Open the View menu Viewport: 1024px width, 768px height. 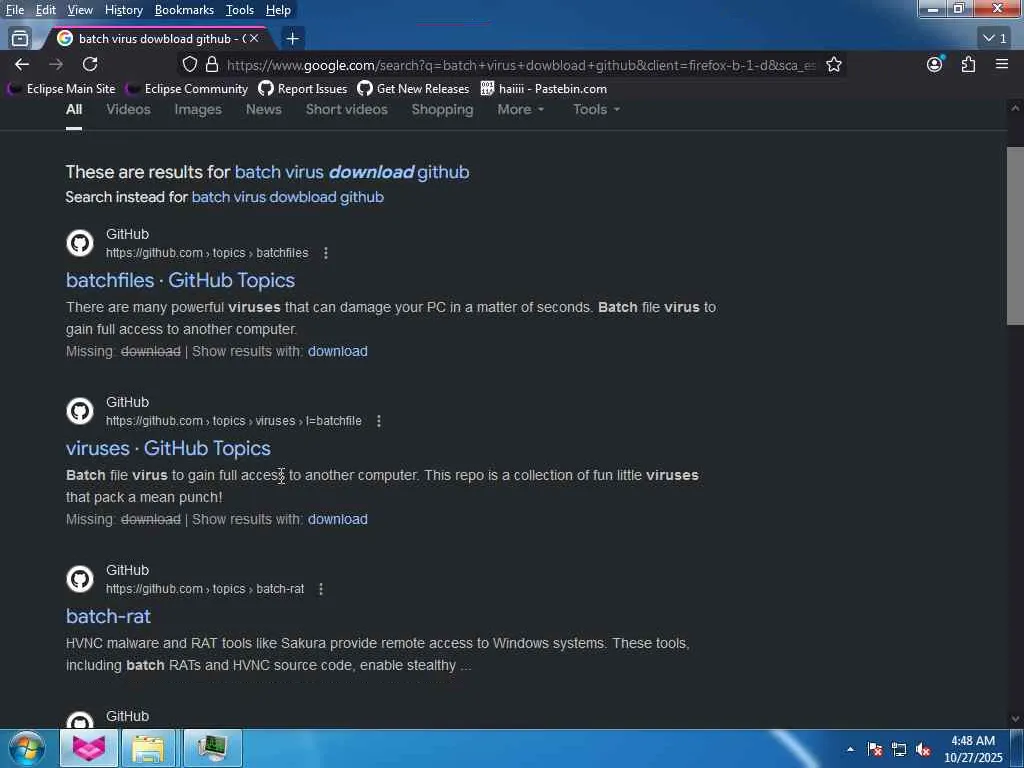tap(80, 10)
